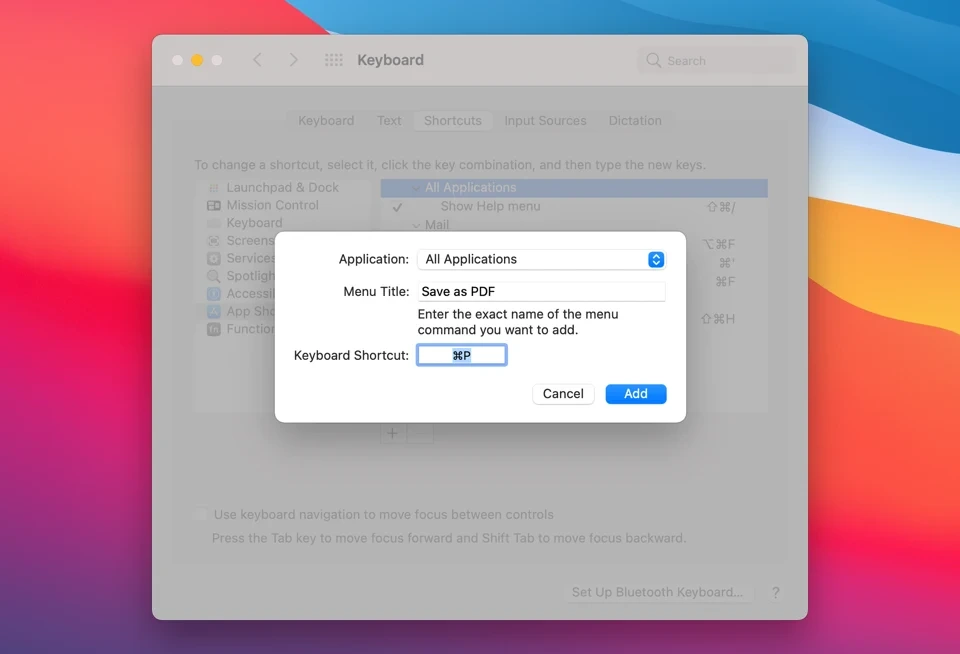This screenshot has height=654, width=960.
Task: Show all preferences grid icon
Action: pyautogui.click(x=334, y=60)
